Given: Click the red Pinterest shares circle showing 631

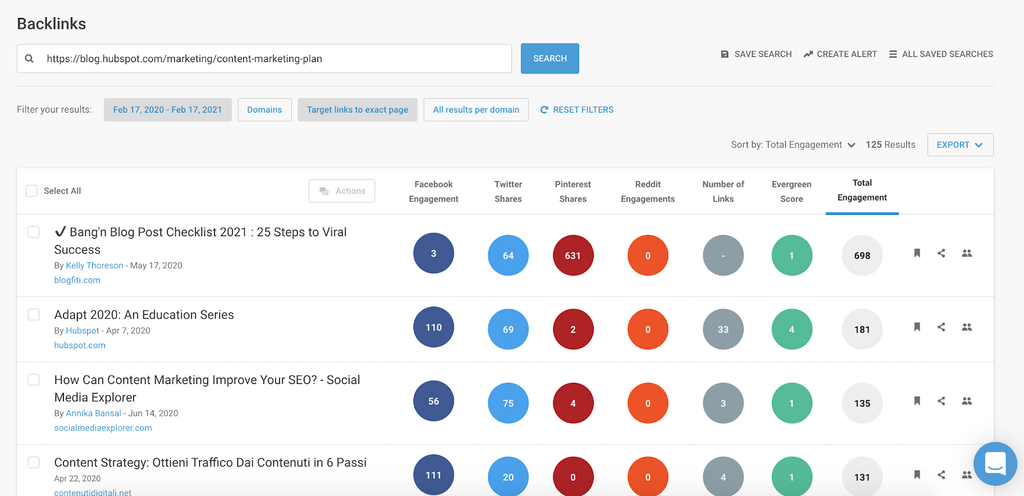Looking at the screenshot, I should coord(573,255).
